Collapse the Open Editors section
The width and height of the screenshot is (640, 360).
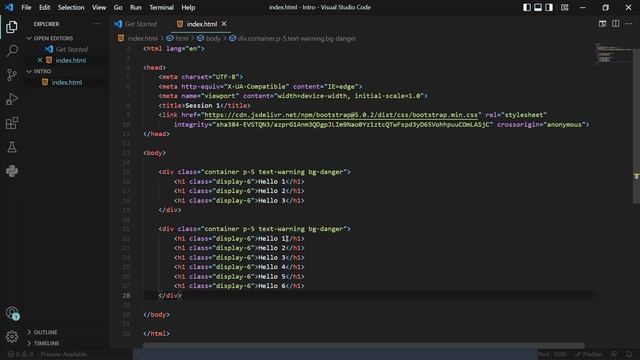click(53, 38)
